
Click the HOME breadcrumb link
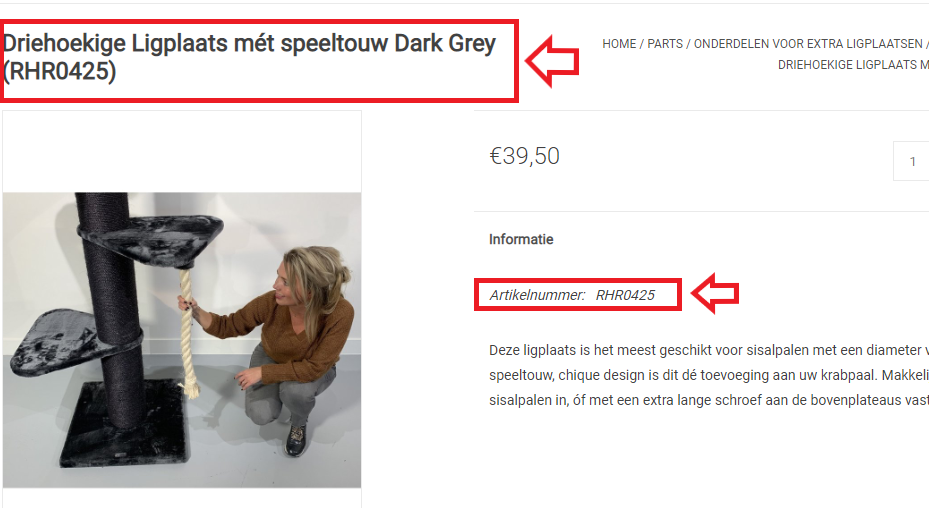pos(619,44)
